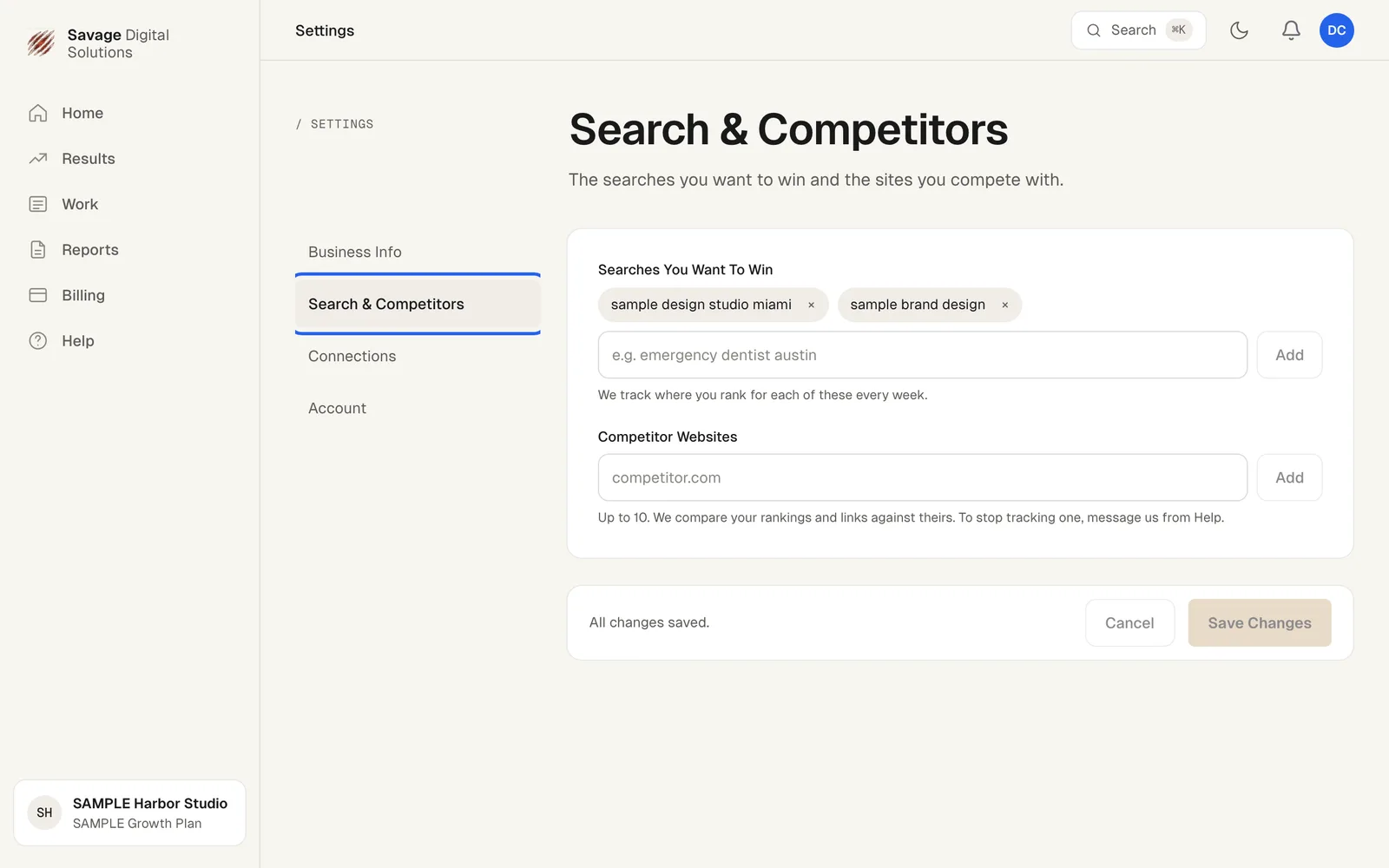The height and width of the screenshot is (868, 1389).
Task: Open the SAMPLE Harbor Studio workspace name
Action: [x=150, y=804]
